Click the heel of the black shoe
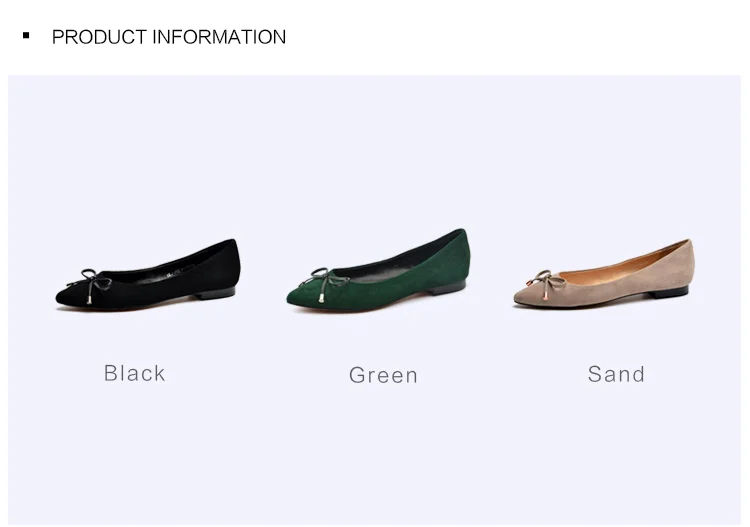The image size is (750, 527). coord(216,293)
